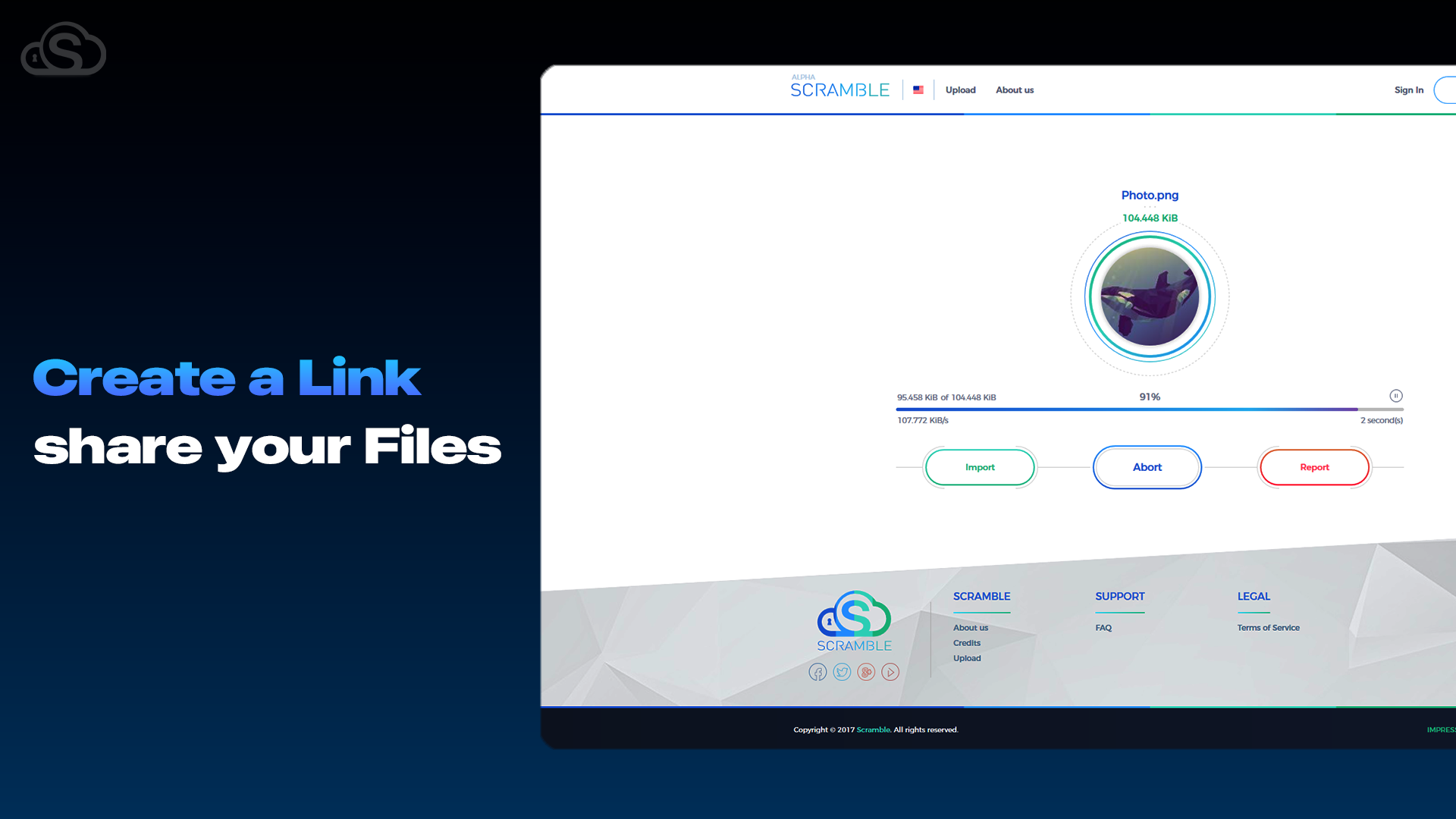The height and width of the screenshot is (819, 1456).
Task: Click the 107.772 KiB/s speed text
Action: (923, 420)
